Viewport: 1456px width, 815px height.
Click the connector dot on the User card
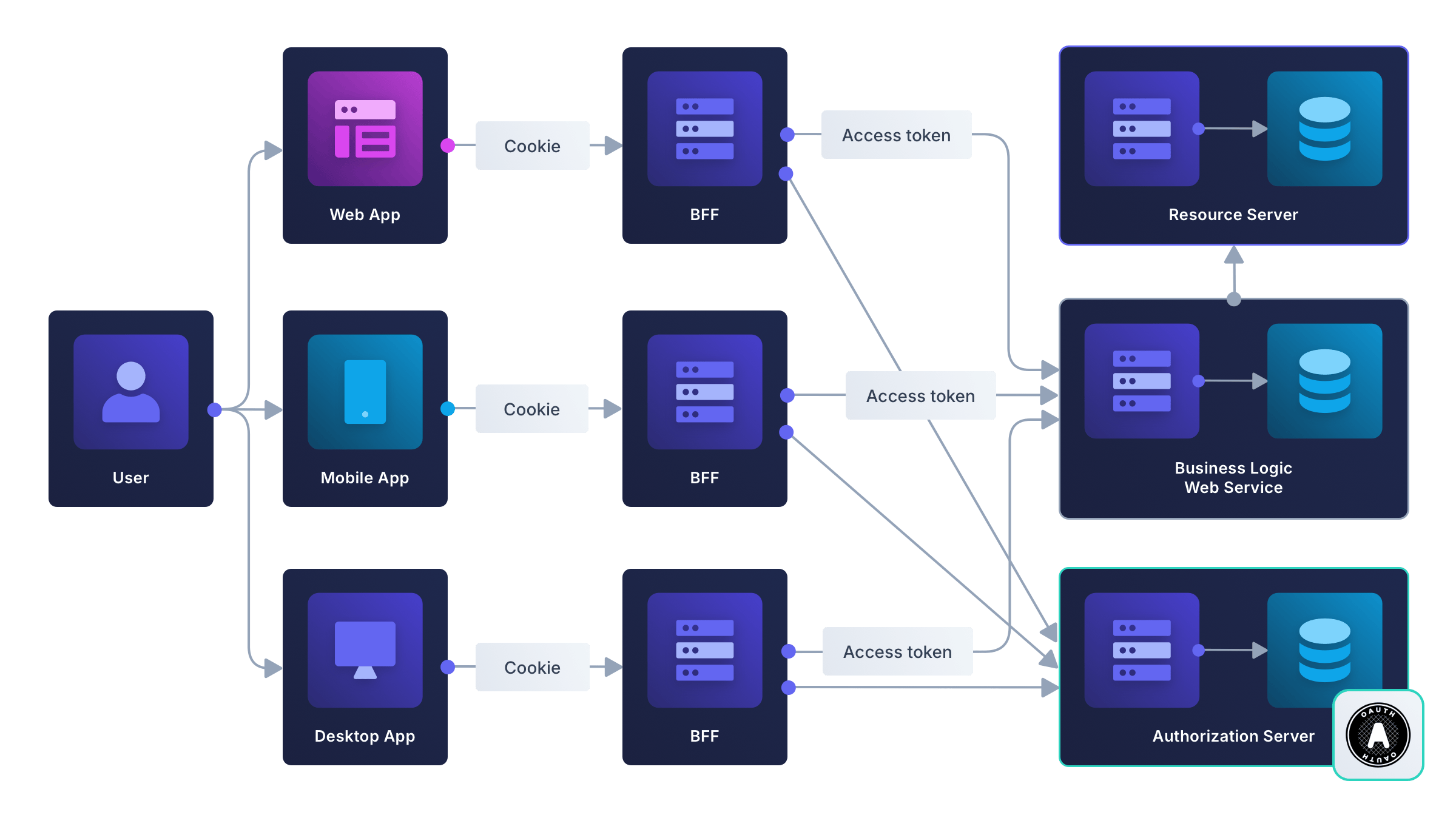214,410
